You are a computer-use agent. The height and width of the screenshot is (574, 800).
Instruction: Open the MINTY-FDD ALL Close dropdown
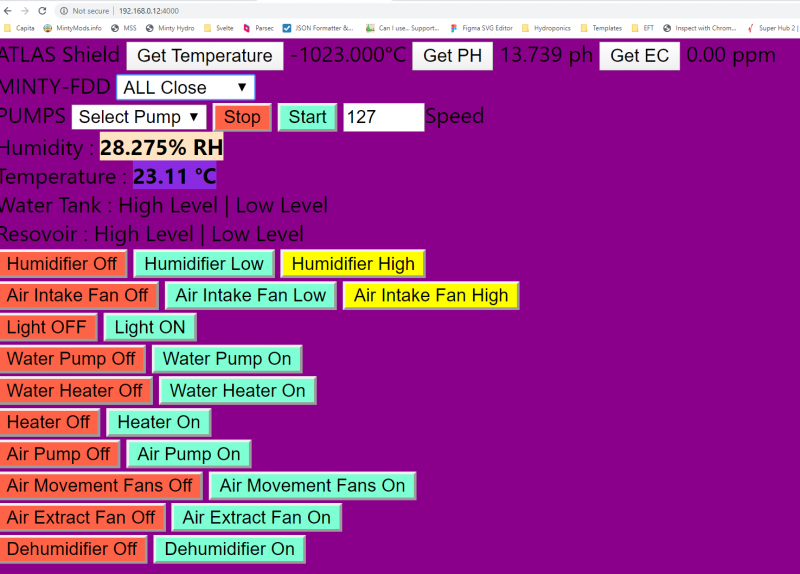tap(185, 88)
